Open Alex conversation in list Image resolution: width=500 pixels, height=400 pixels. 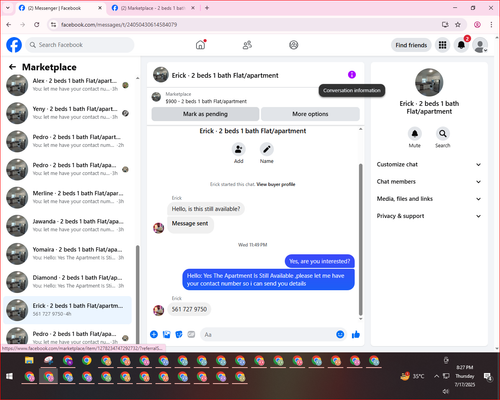68,85
